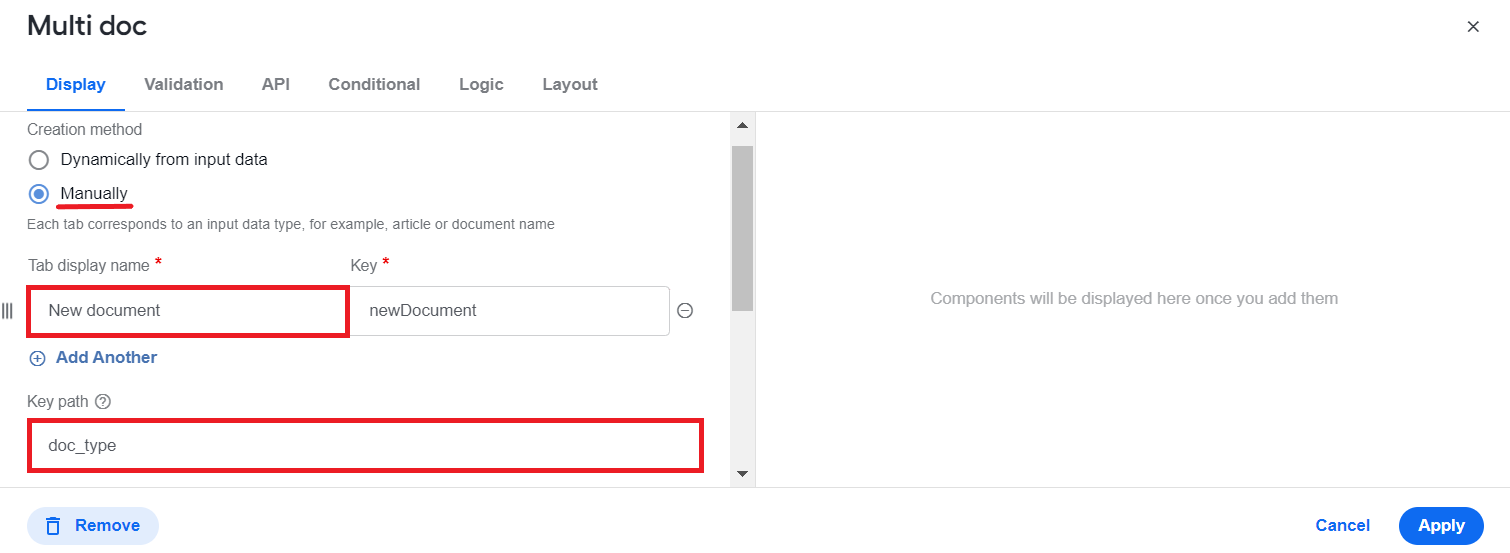Select the Manually creation method
Screen dimensions: 1510x553
coord(39,193)
